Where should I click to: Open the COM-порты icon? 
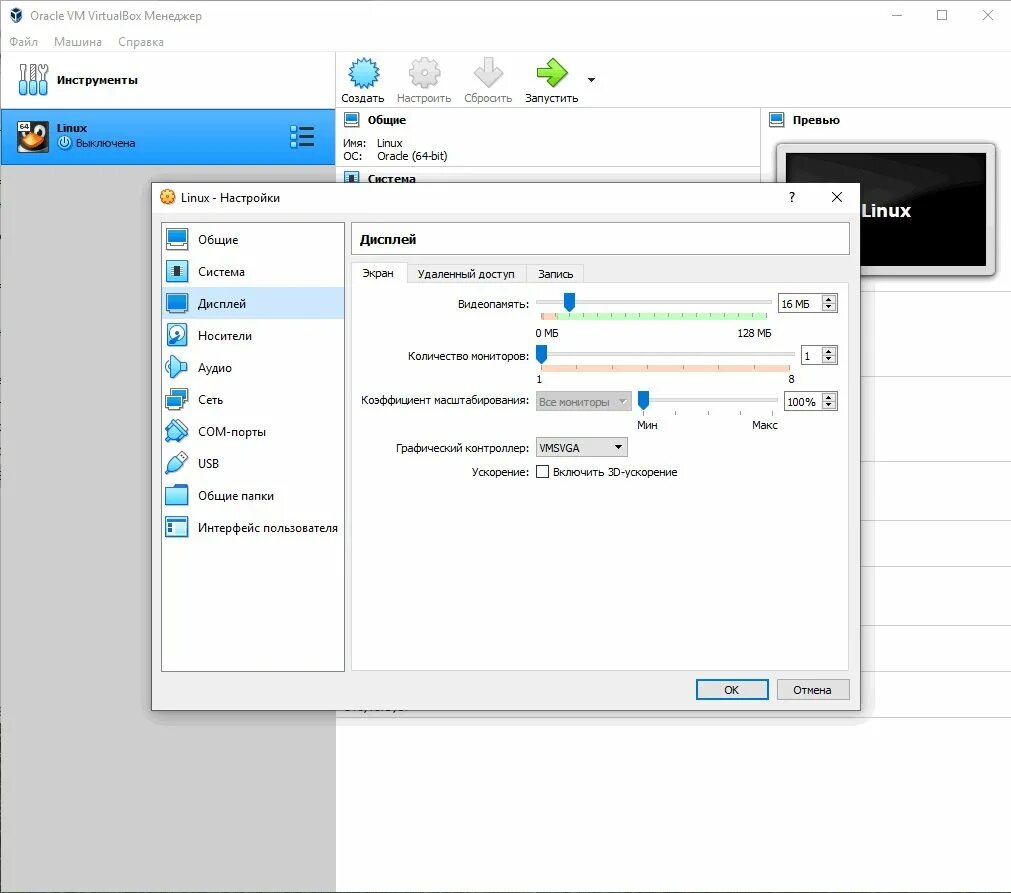tap(177, 431)
